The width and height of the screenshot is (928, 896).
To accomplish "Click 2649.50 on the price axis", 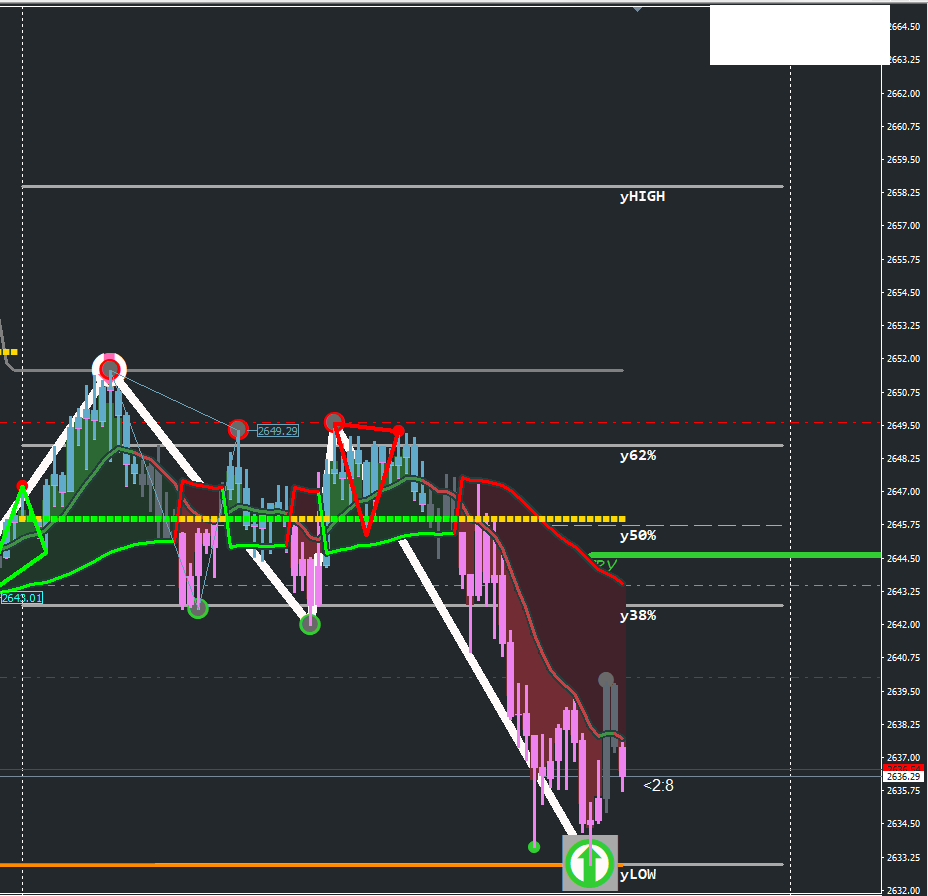I will point(904,425).
